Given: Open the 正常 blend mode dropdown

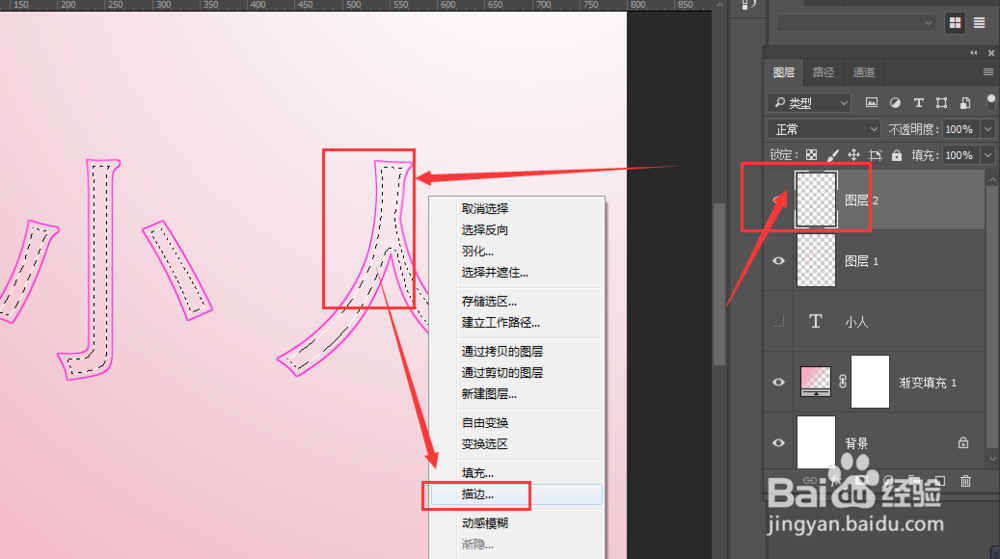Looking at the screenshot, I should 824,129.
